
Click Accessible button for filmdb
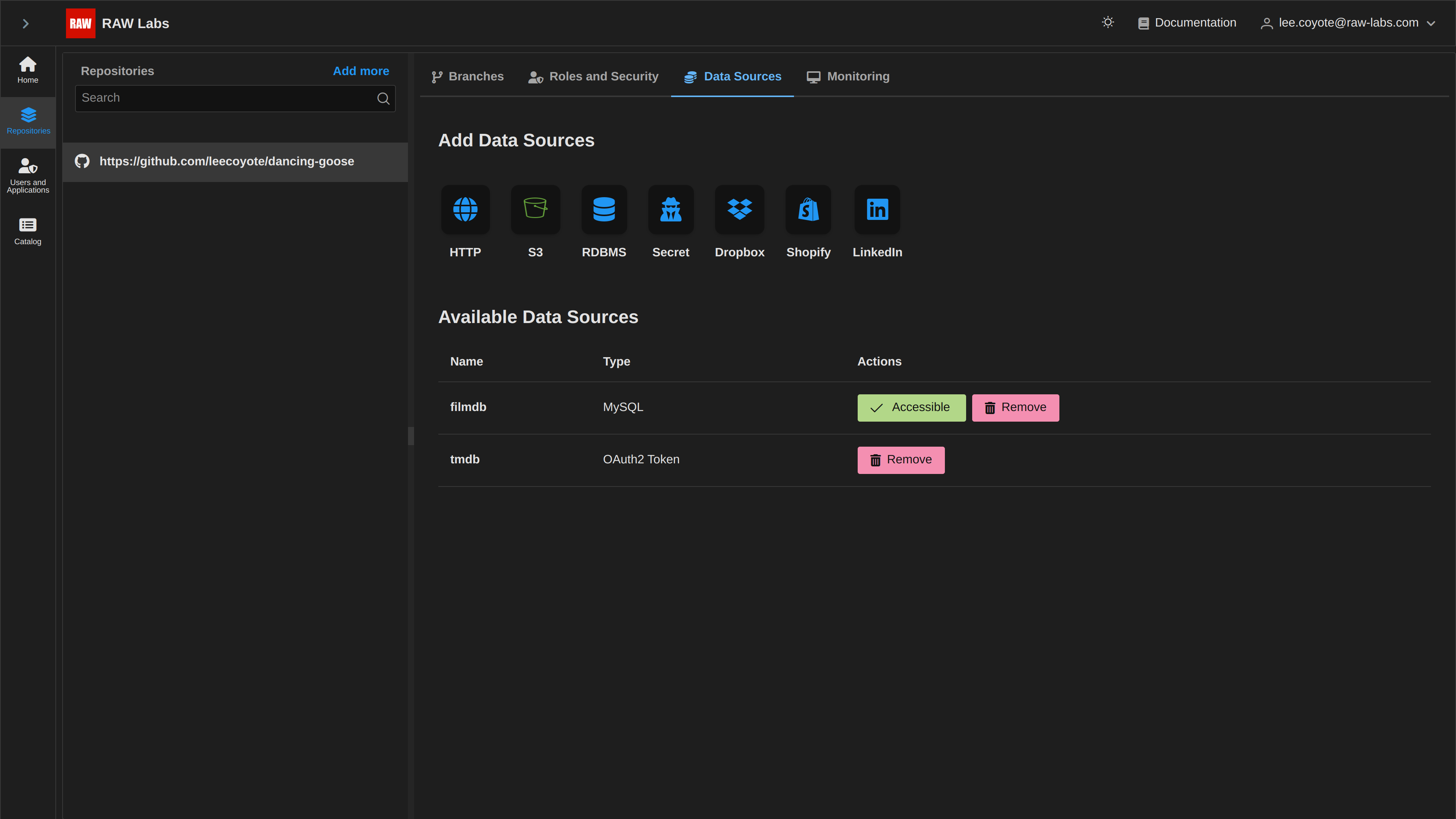(x=911, y=408)
